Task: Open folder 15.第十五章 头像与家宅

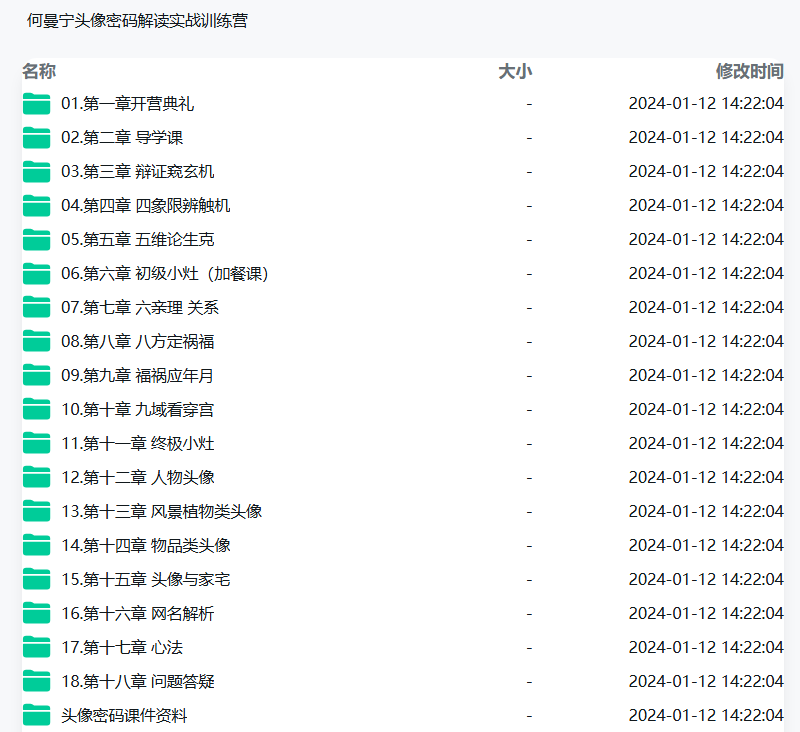Action: pos(145,579)
